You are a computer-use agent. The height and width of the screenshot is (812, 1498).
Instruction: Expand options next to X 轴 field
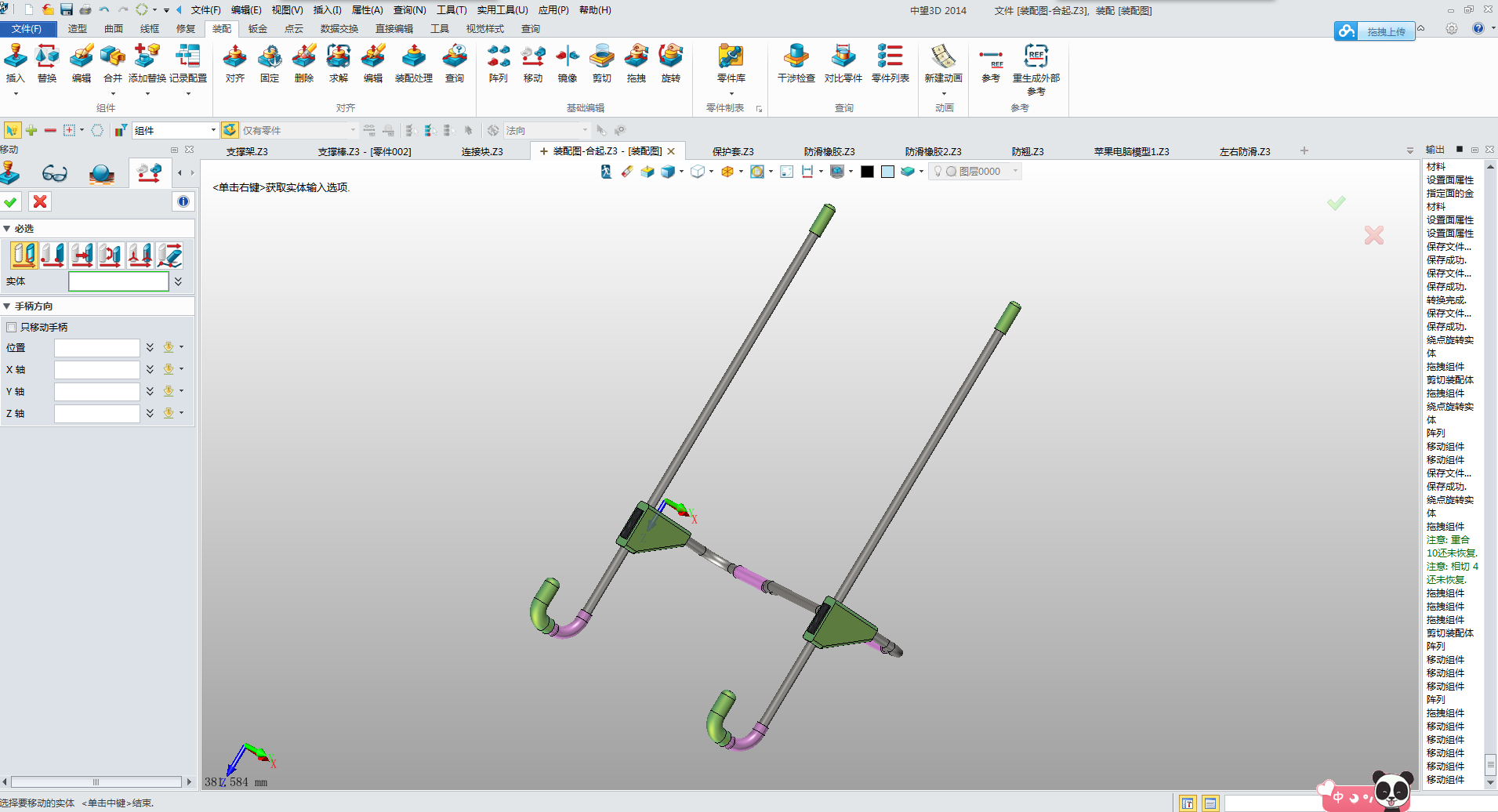(x=150, y=369)
